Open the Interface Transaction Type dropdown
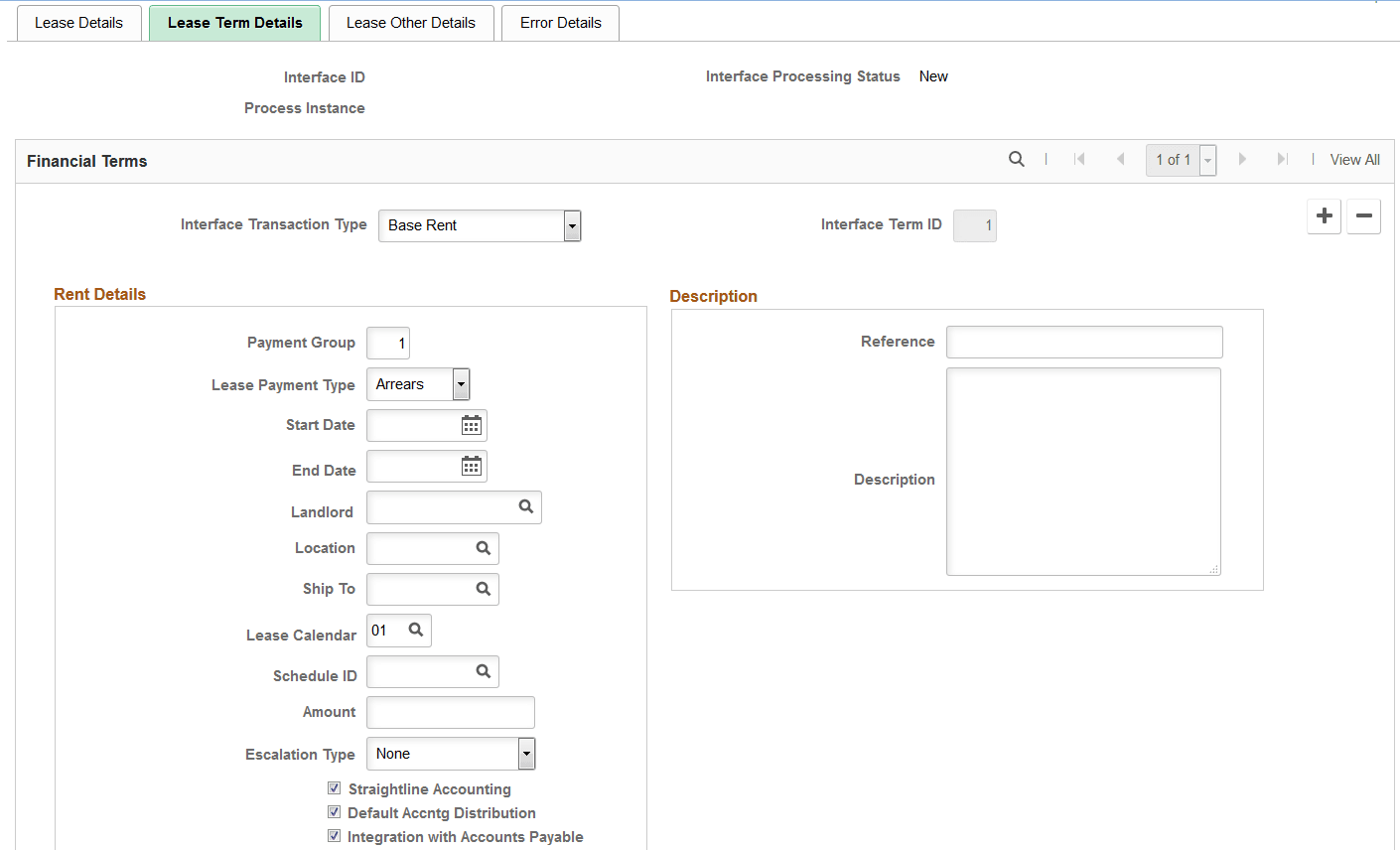 [572, 225]
